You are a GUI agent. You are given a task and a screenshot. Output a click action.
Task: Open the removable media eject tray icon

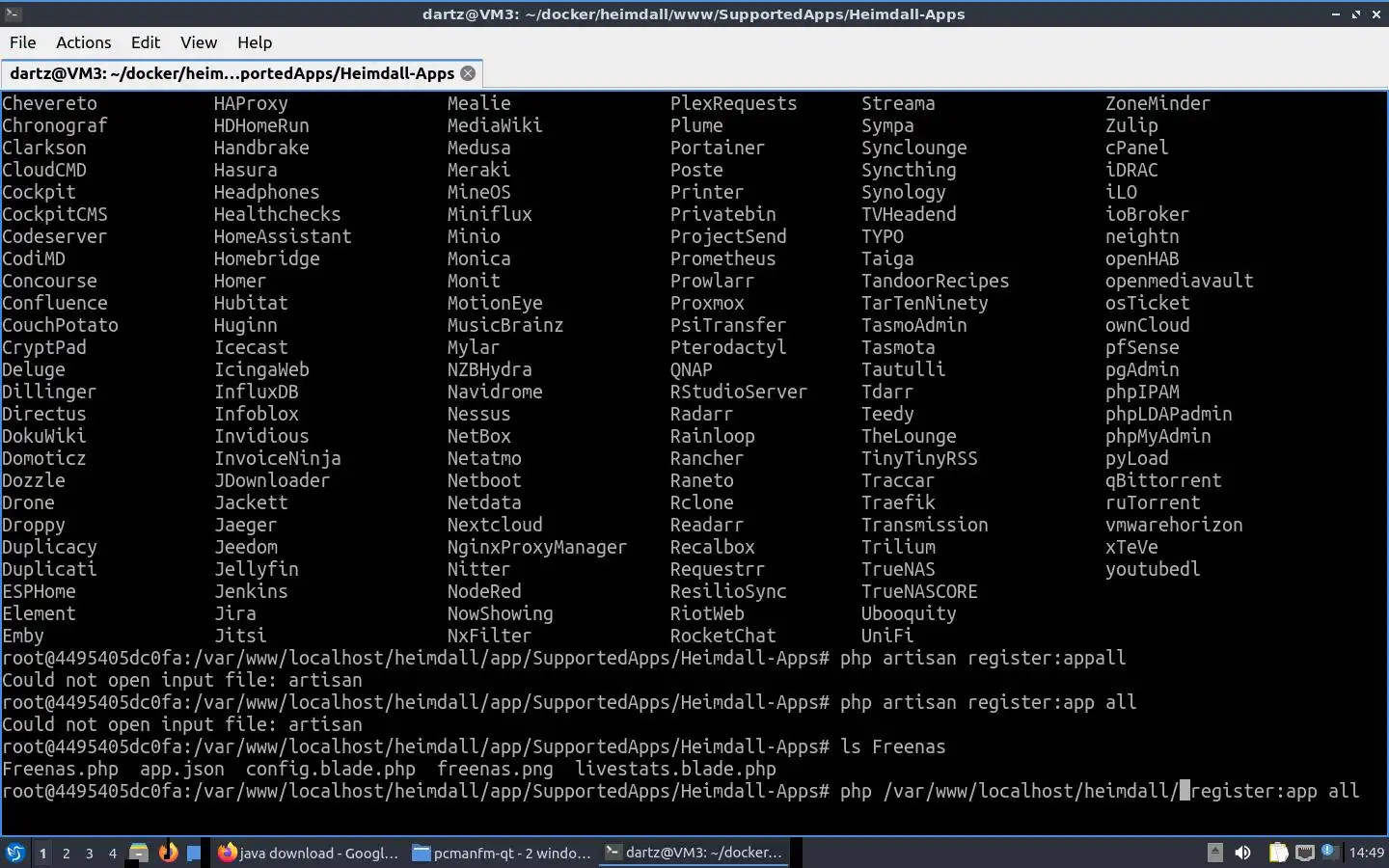coord(1215,853)
